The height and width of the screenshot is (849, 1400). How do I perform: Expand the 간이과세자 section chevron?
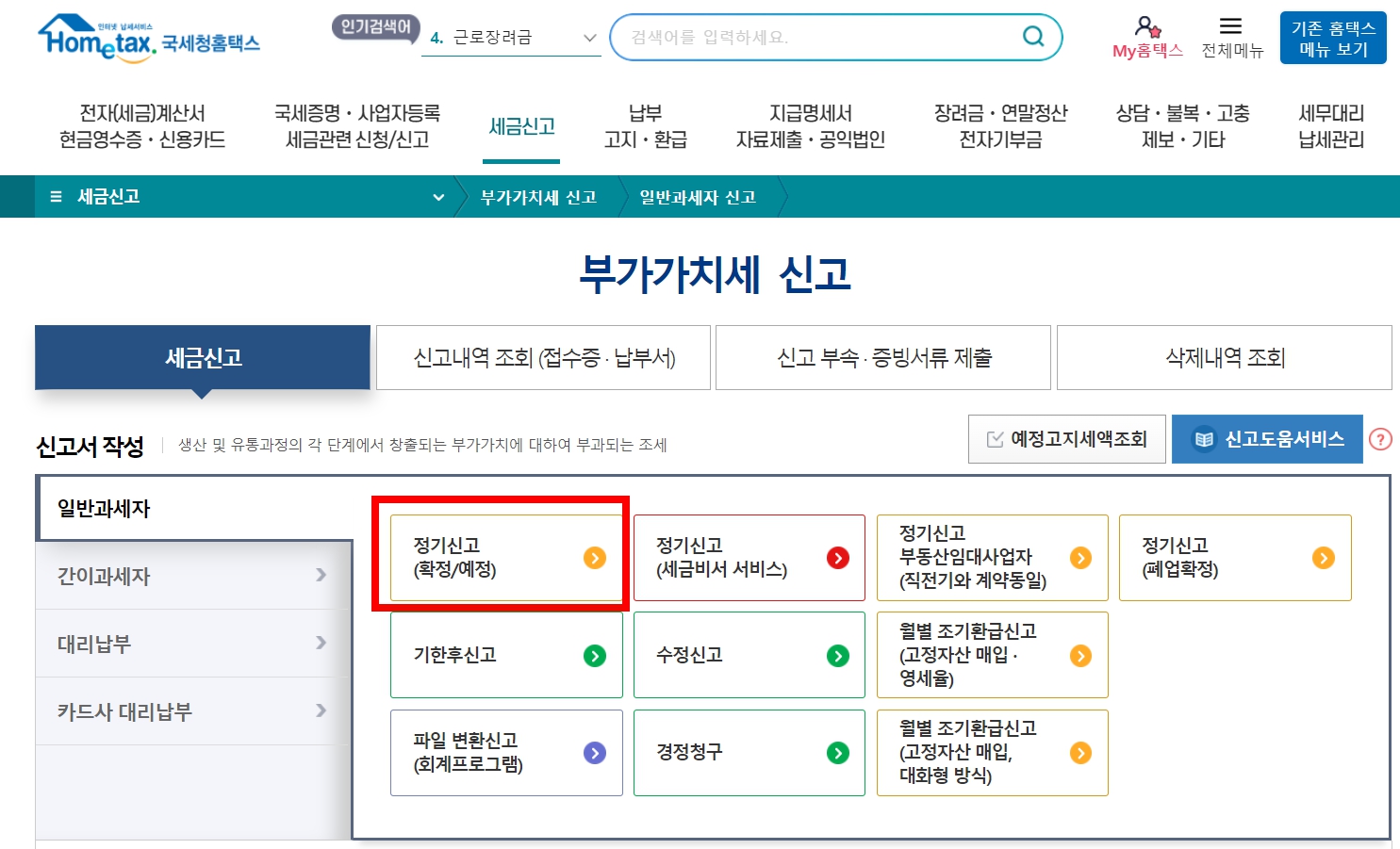coord(321,576)
